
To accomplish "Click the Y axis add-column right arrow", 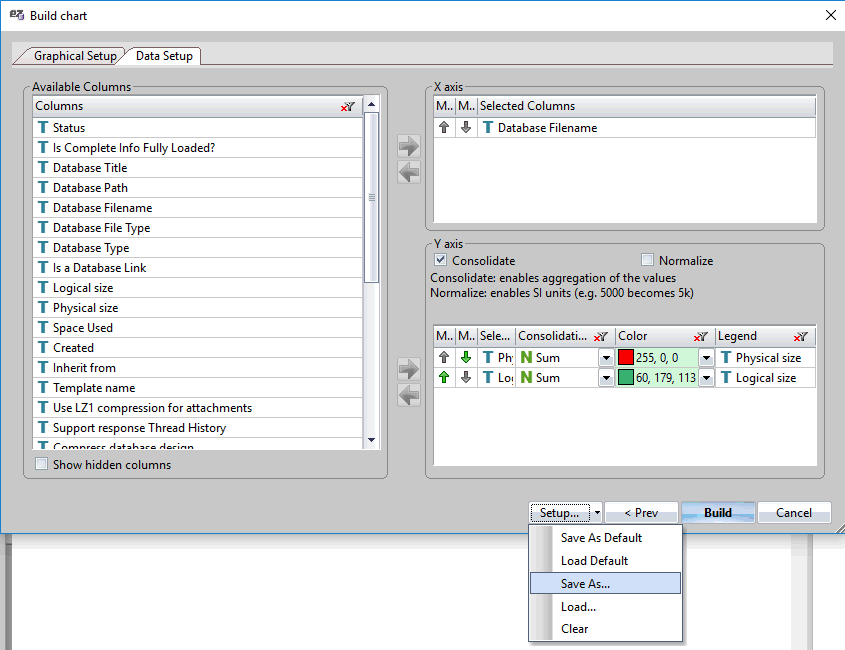I will (408, 370).
